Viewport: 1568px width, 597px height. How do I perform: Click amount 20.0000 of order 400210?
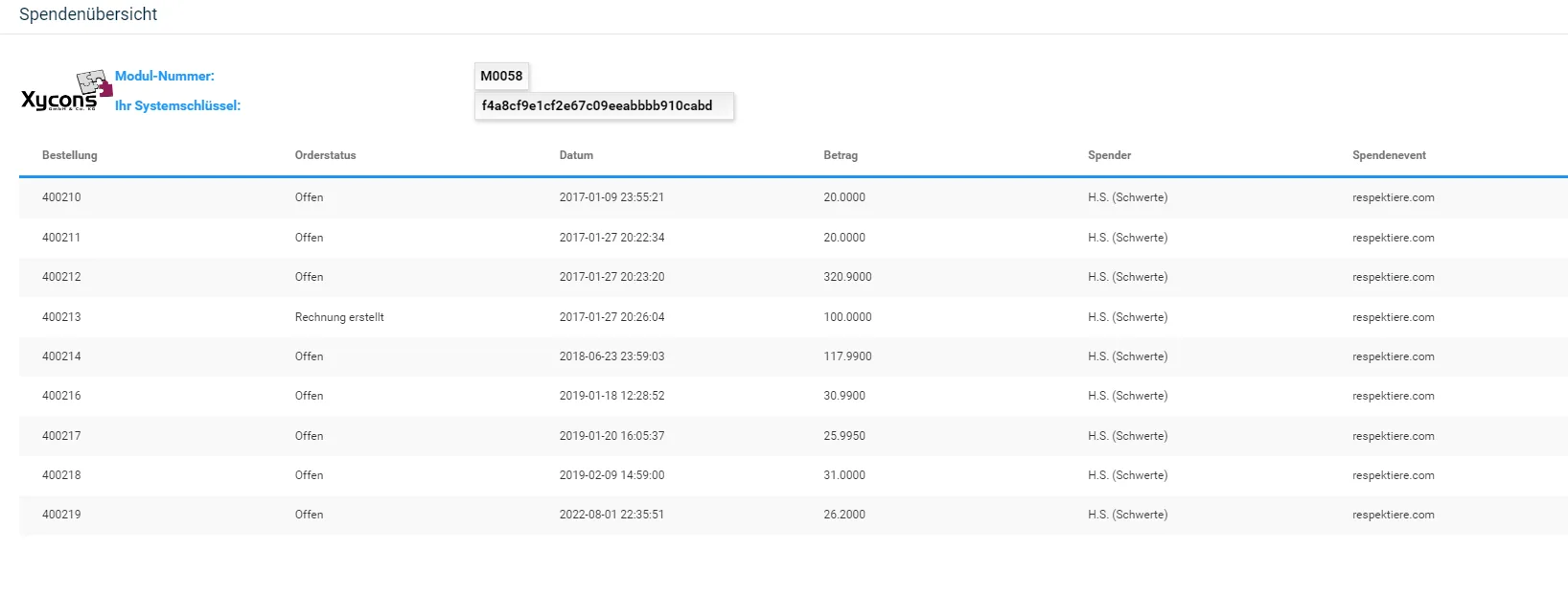click(844, 197)
